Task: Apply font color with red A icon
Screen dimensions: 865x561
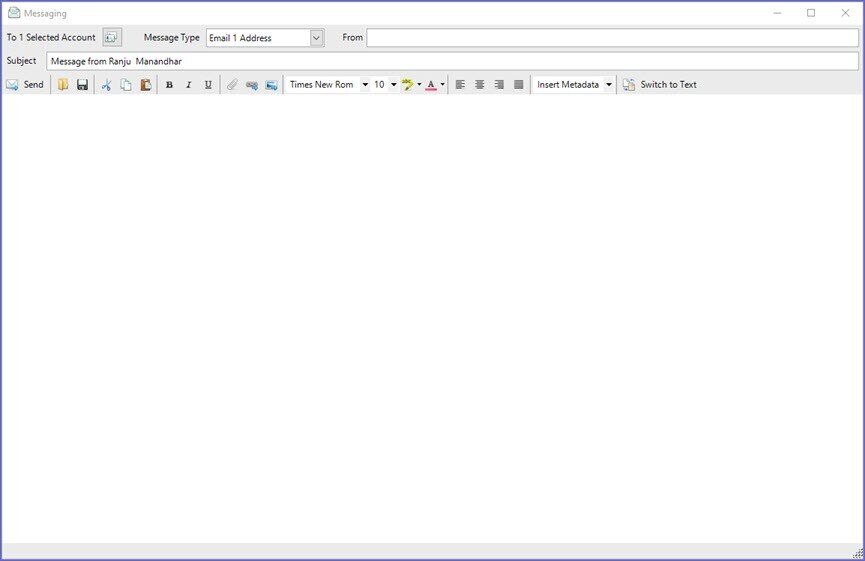Action: (431, 84)
